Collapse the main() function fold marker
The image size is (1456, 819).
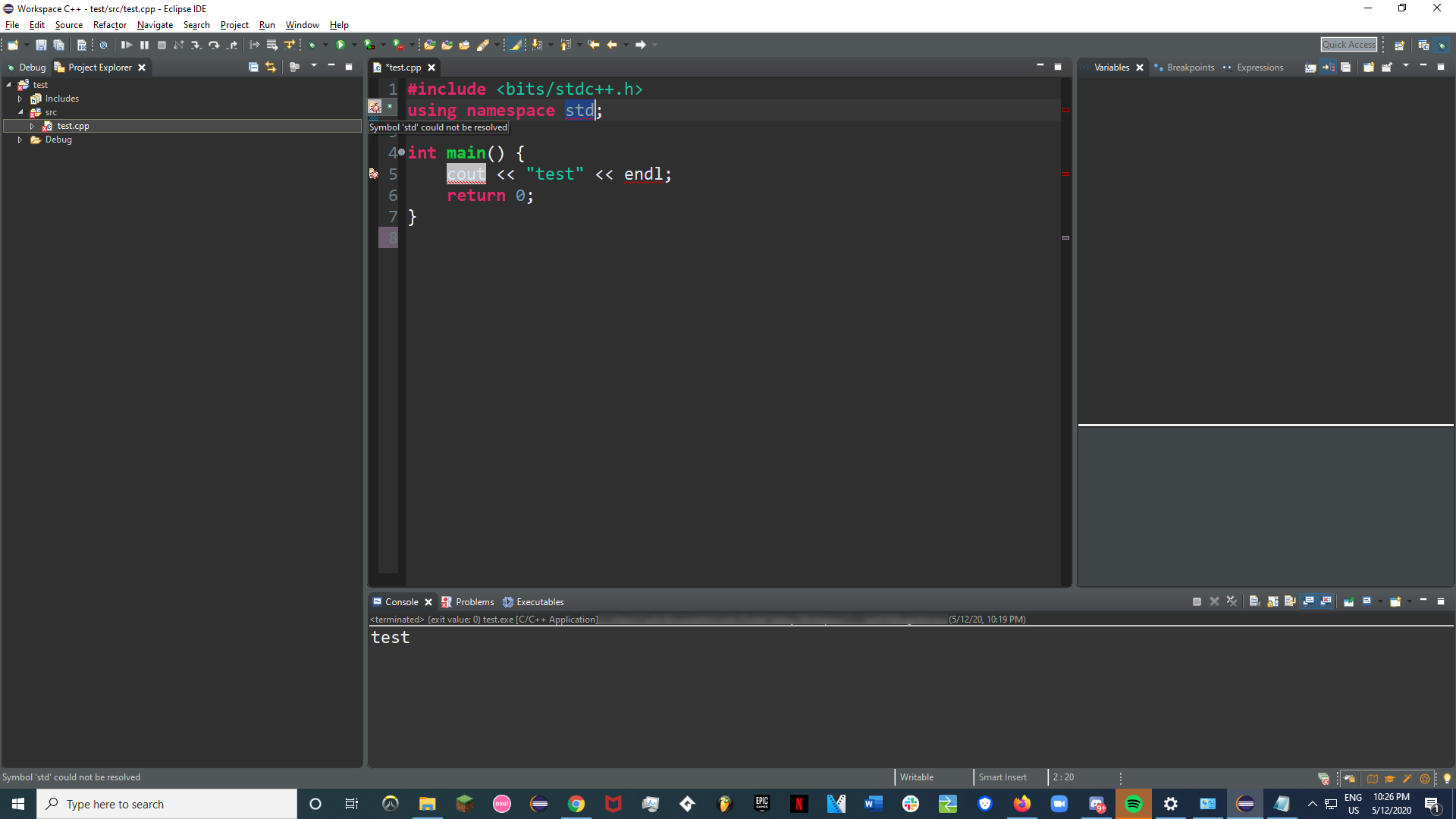(401, 152)
